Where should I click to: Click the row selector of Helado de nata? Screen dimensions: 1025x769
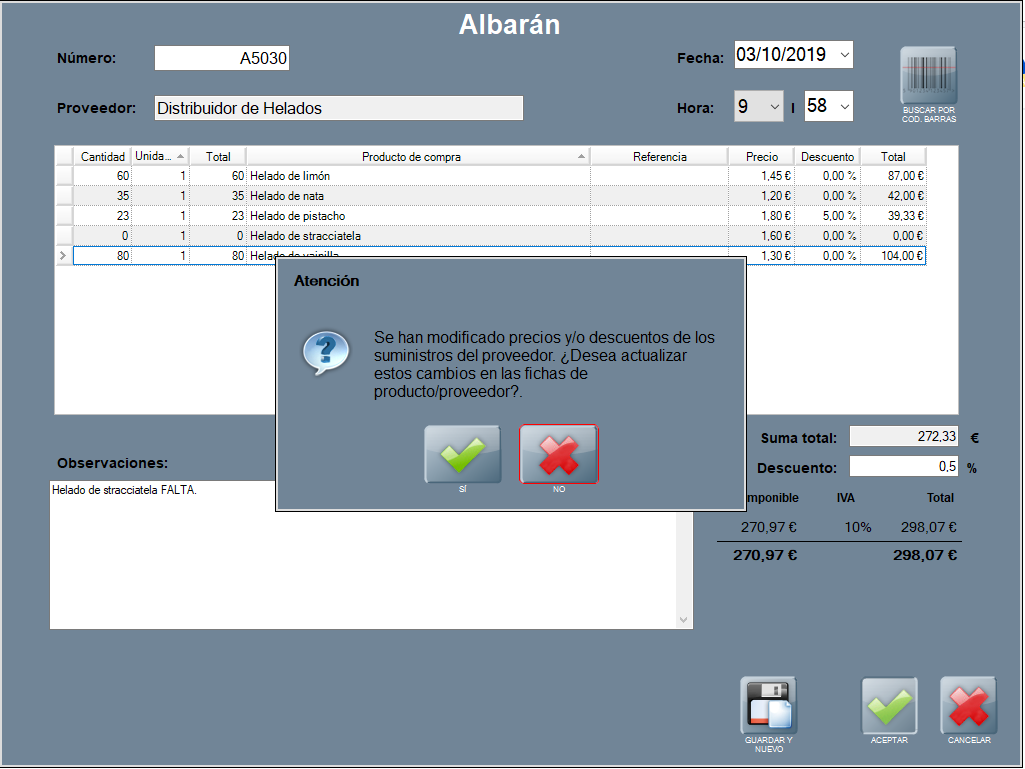pos(64,196)
